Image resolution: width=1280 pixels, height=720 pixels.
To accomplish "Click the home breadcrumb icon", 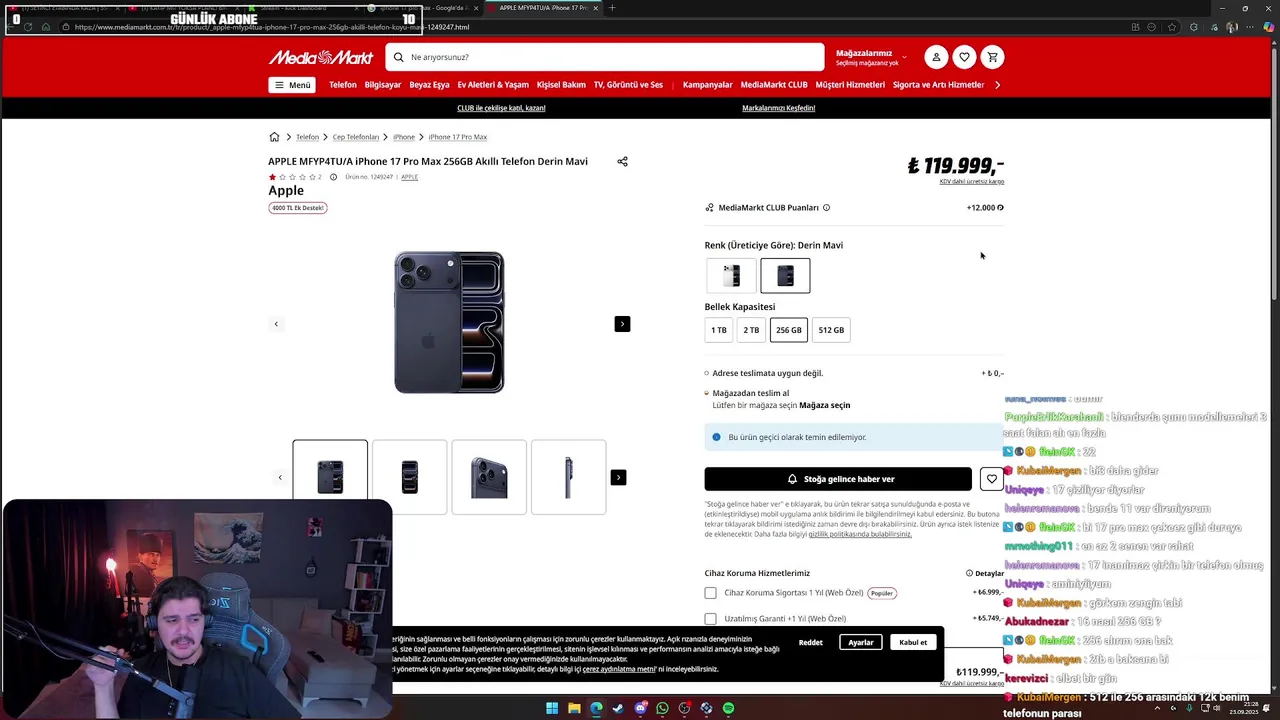I will pyautogui.click(x=274, y=137).
